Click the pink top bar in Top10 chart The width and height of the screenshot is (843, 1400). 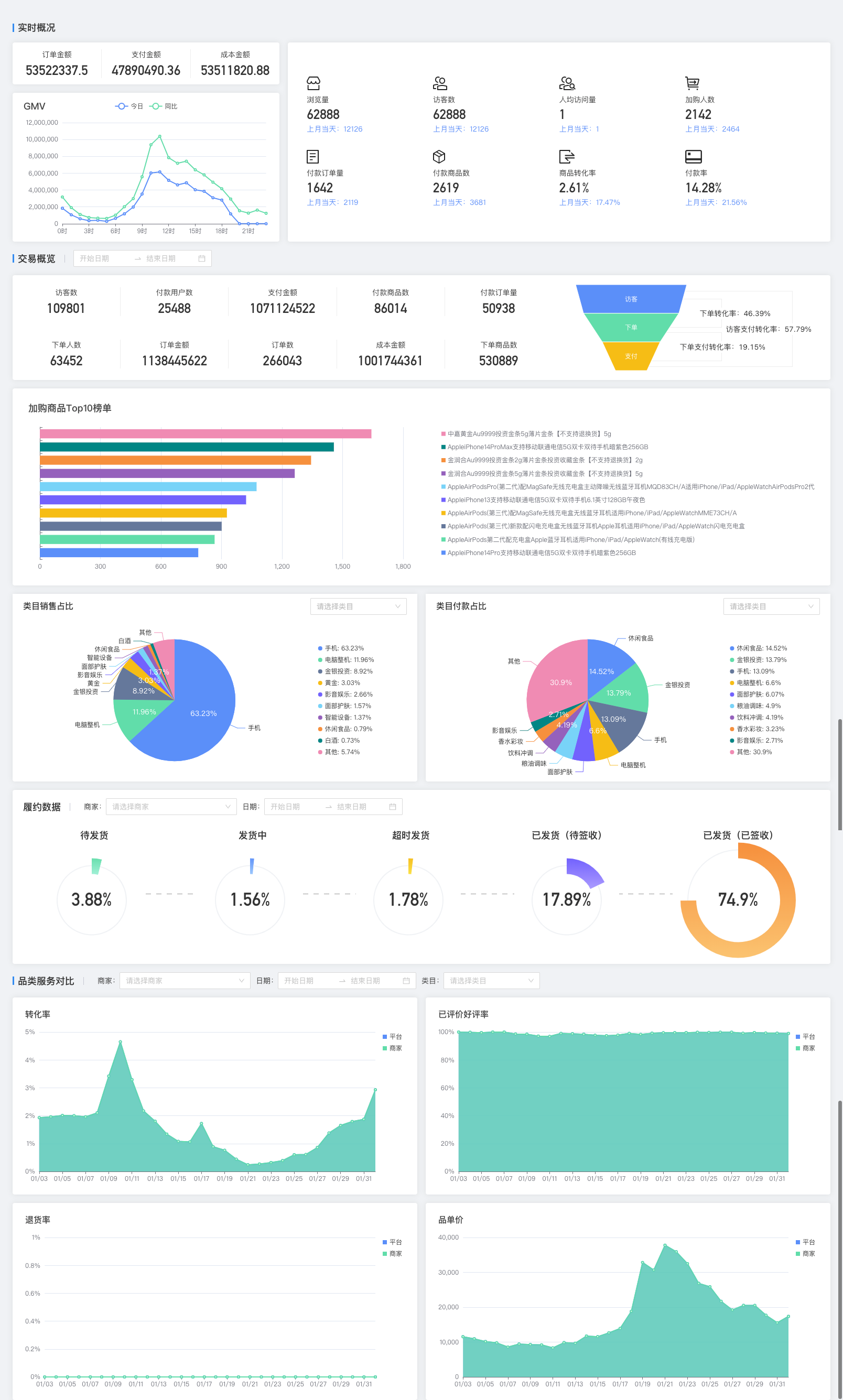(x=206, y=434)
